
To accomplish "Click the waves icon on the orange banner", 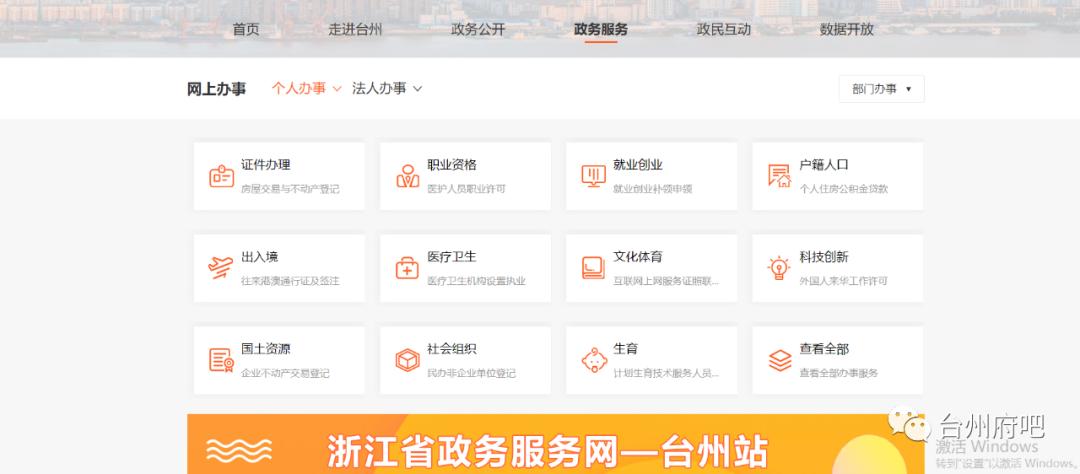I will [x=239, y=451].
